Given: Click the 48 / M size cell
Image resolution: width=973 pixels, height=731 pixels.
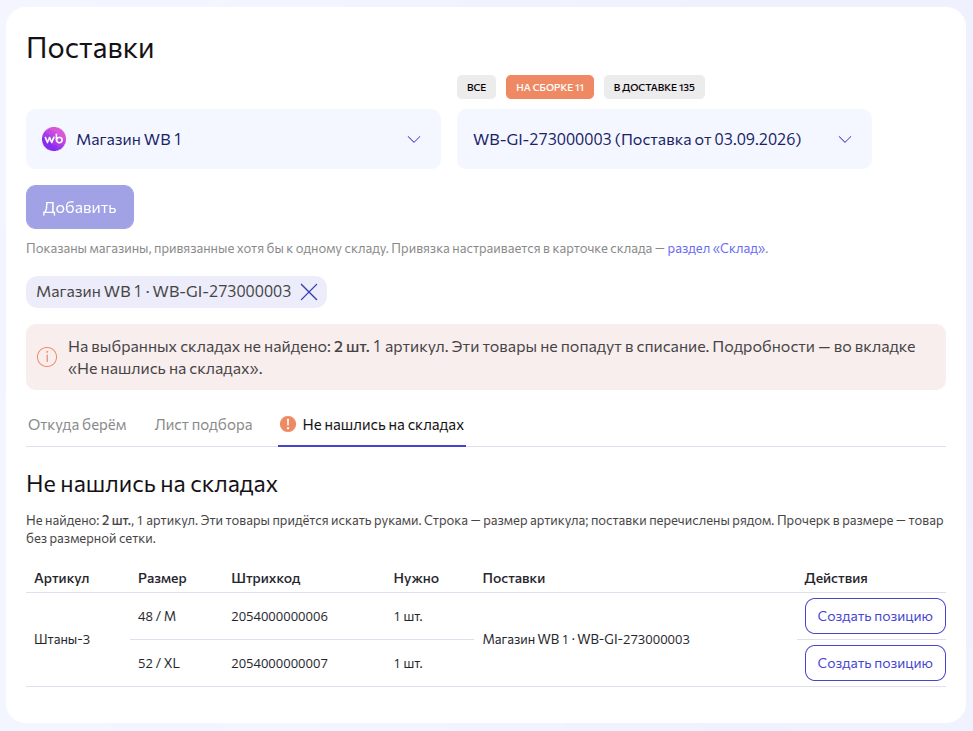Looking at the screenshot, I should (157, 616).
